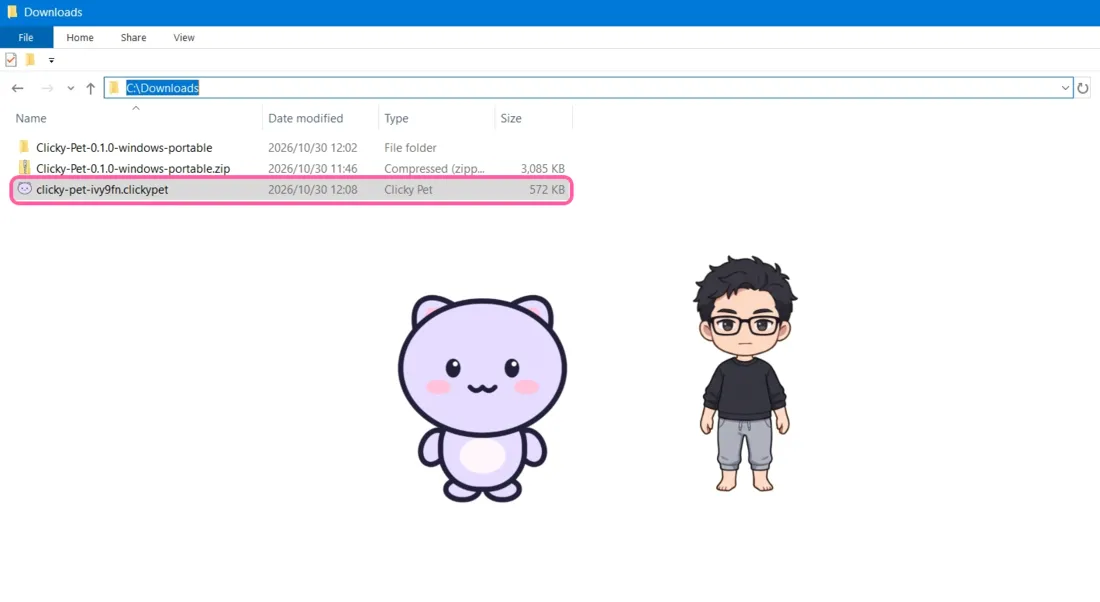Select the Clicky-Pet zip archive icon
Image resolution: width=1100 pixels, height=602 pixels.
[25, 168]
